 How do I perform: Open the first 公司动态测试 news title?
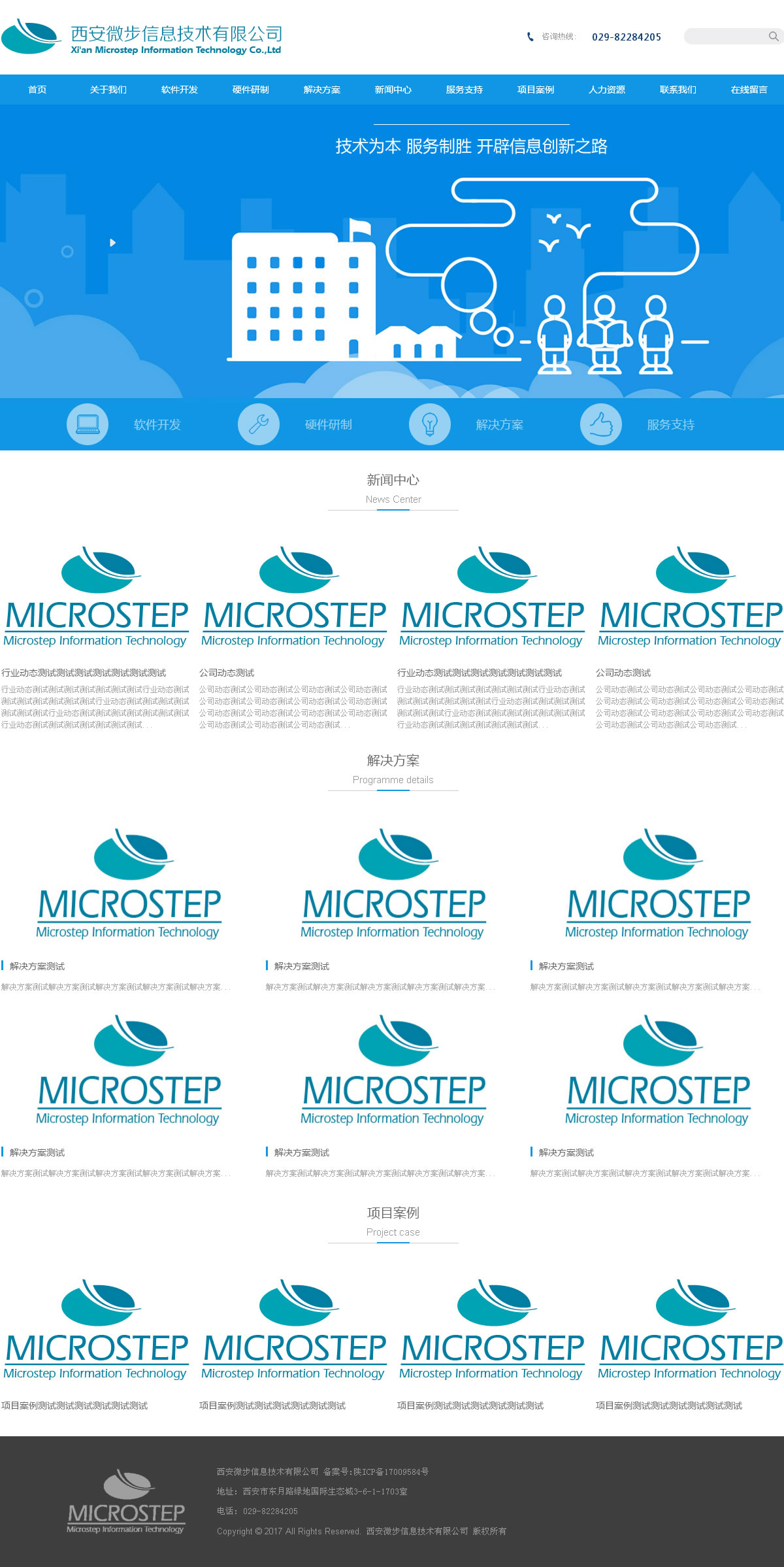pyautogui.click(x=227, y=673)
